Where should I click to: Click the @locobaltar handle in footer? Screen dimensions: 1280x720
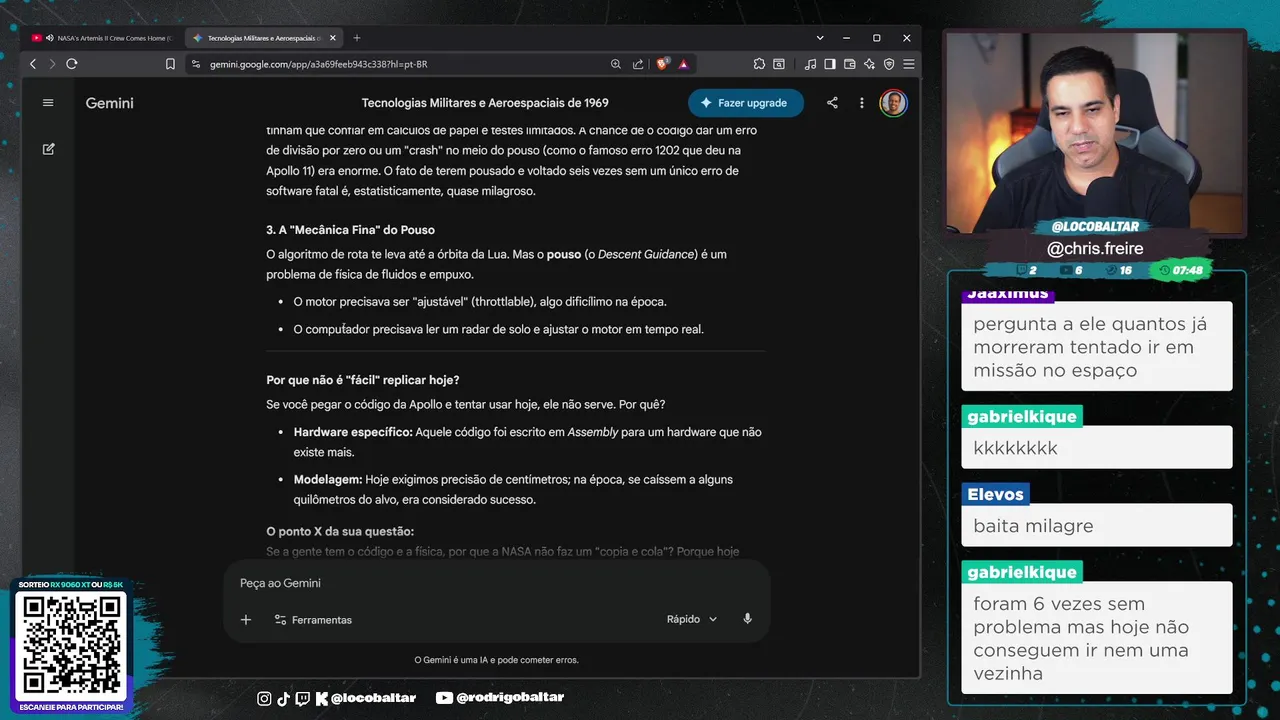373,698
